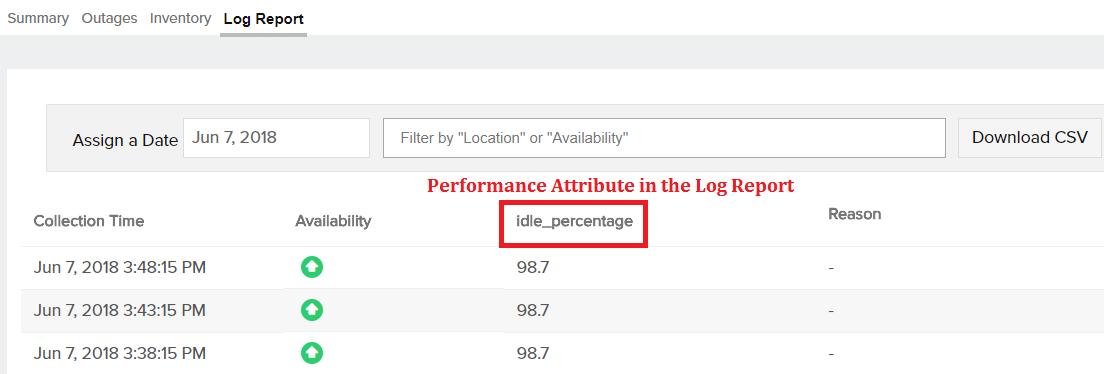Click the 98.7 value in the first row
The width and height of the screenshot is (1104, 374).
532,268
